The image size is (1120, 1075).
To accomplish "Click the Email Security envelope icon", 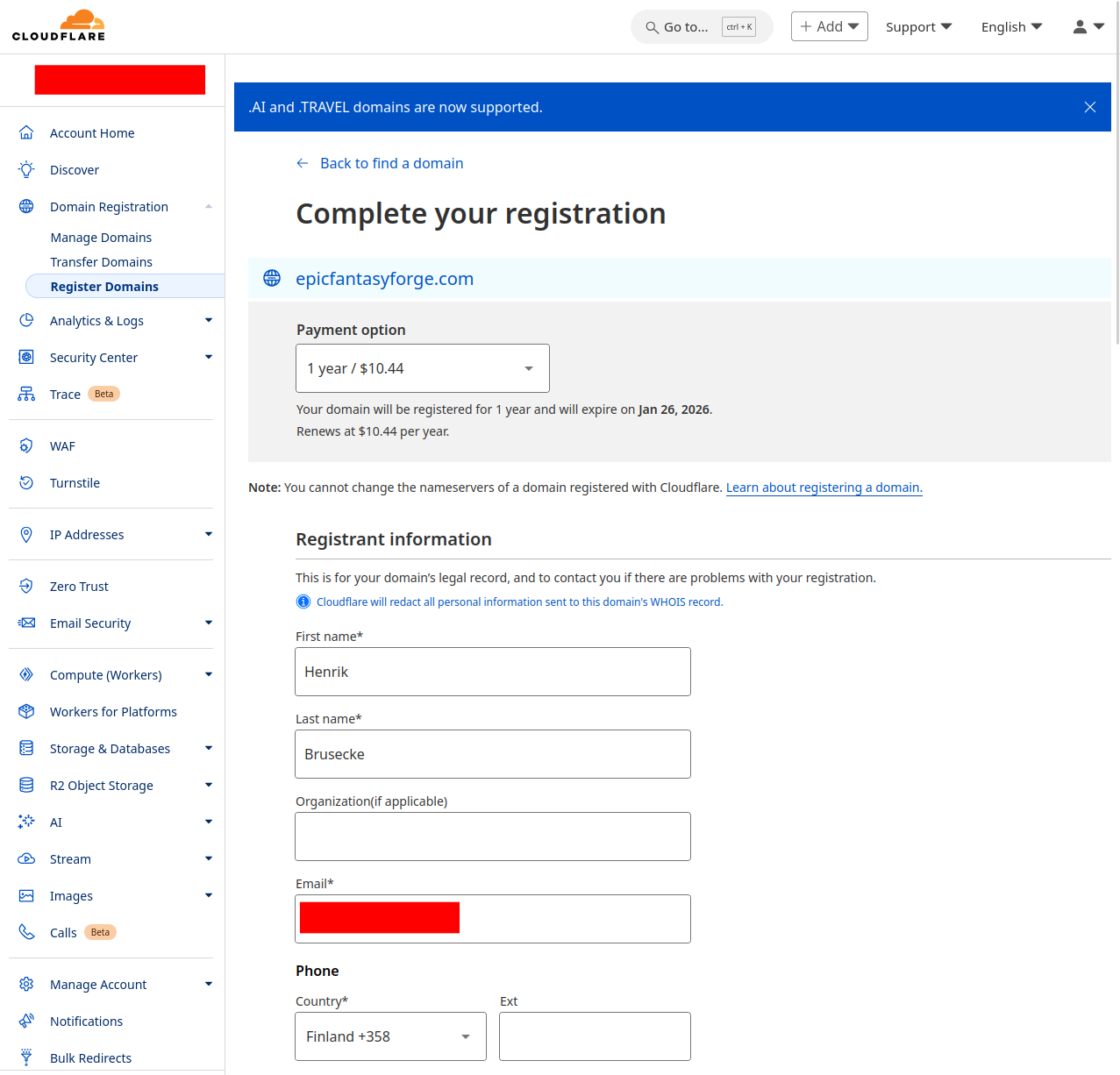I will [x=26, y=623].
